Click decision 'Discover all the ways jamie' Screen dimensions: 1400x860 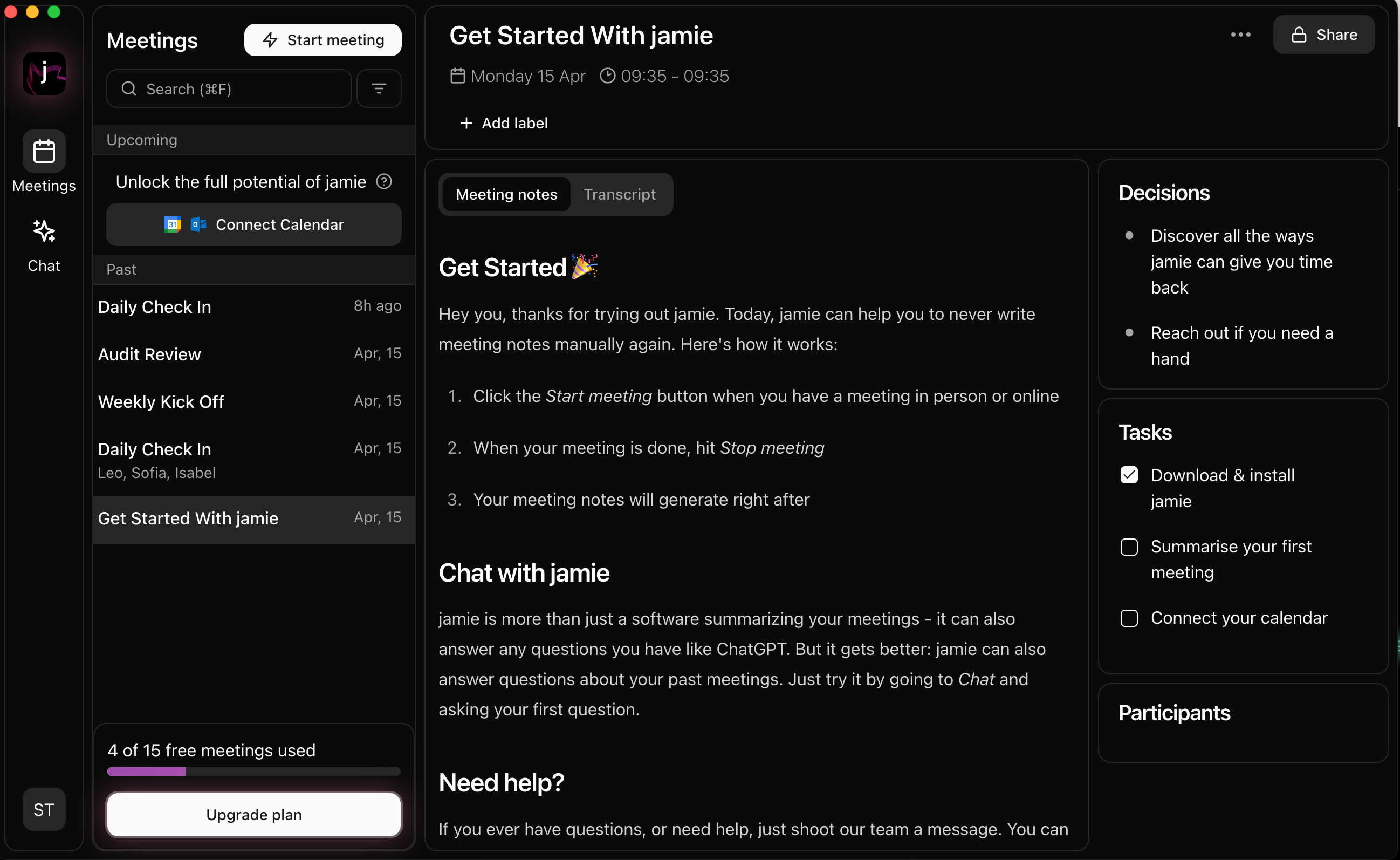pyautogui.click(x=1241, y=262)
